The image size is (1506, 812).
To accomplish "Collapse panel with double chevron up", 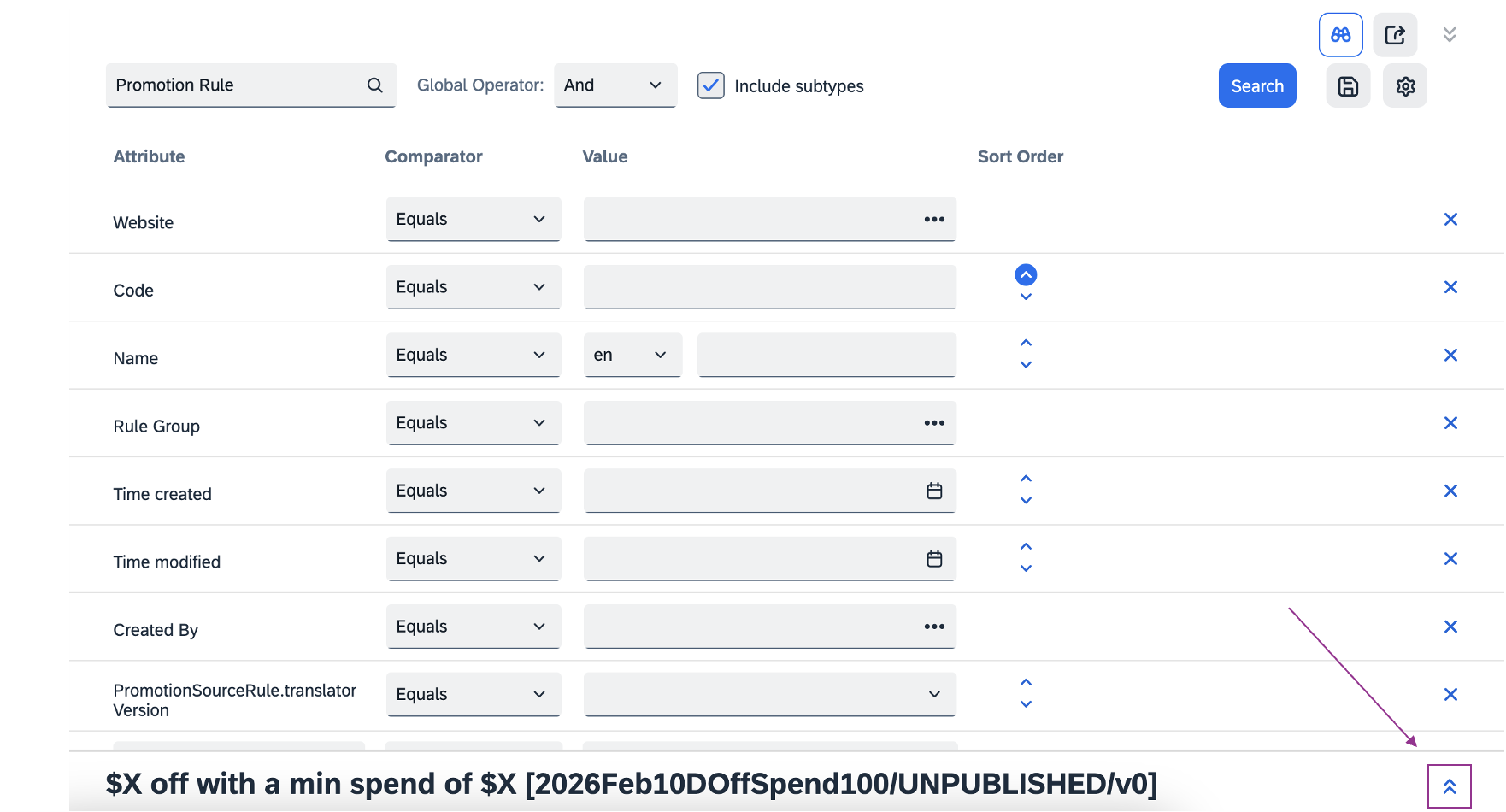I will (1450, 786).
